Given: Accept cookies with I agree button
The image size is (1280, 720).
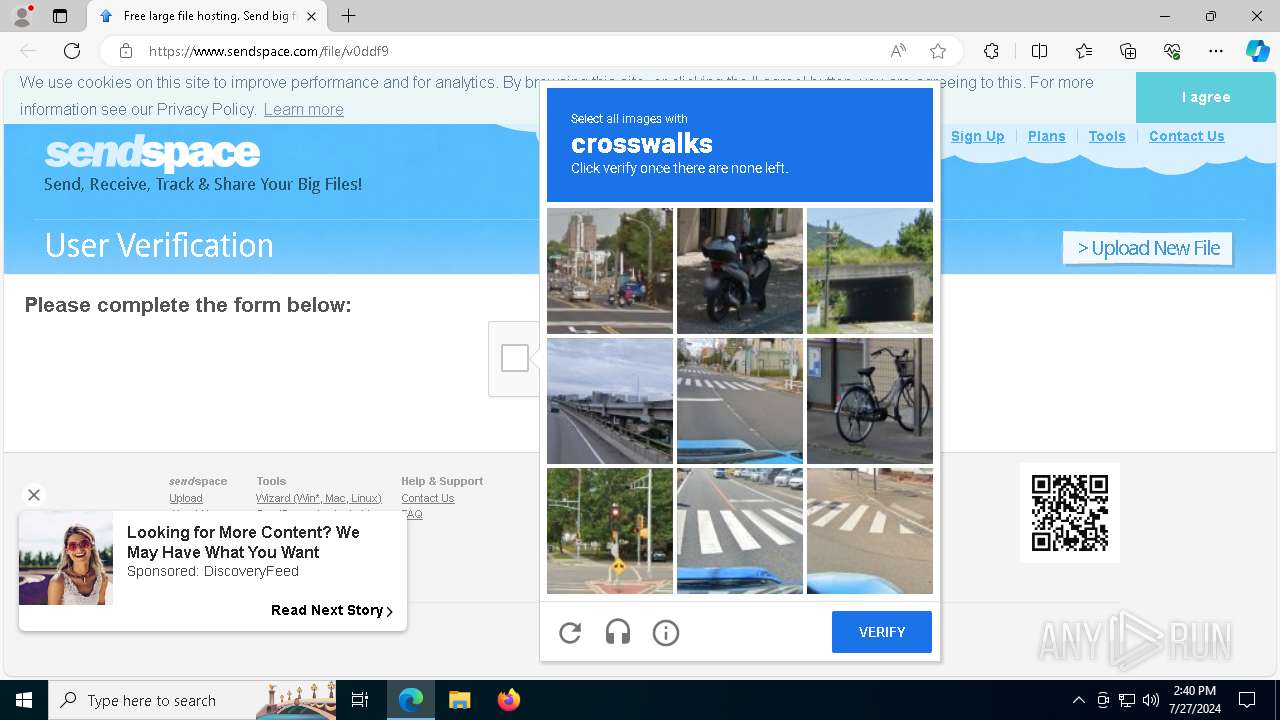Looking at the screenshot, I should tap(1206, 97).
